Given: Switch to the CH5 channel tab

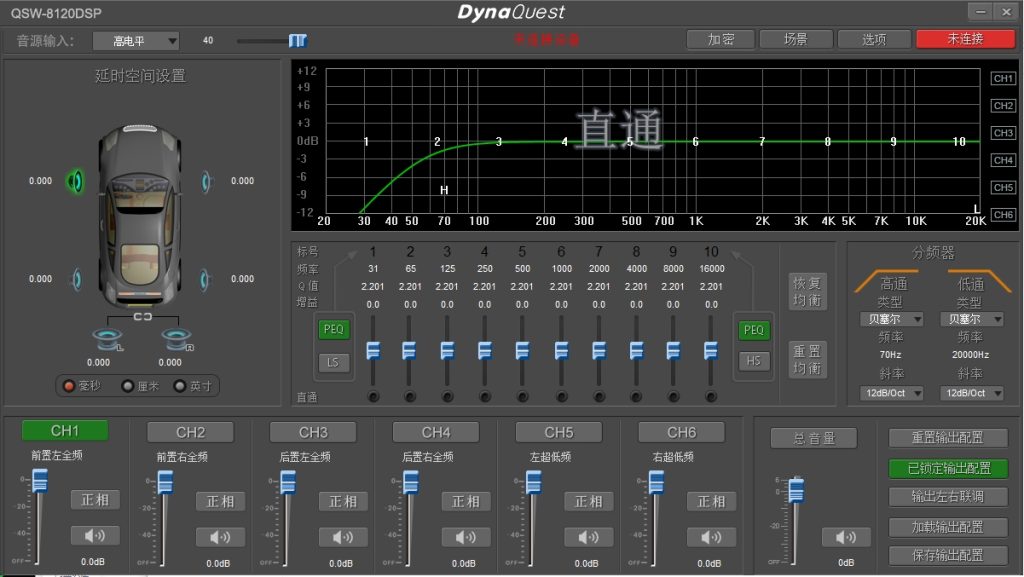Looking at the screenshot, I should (x=558, y=432).
